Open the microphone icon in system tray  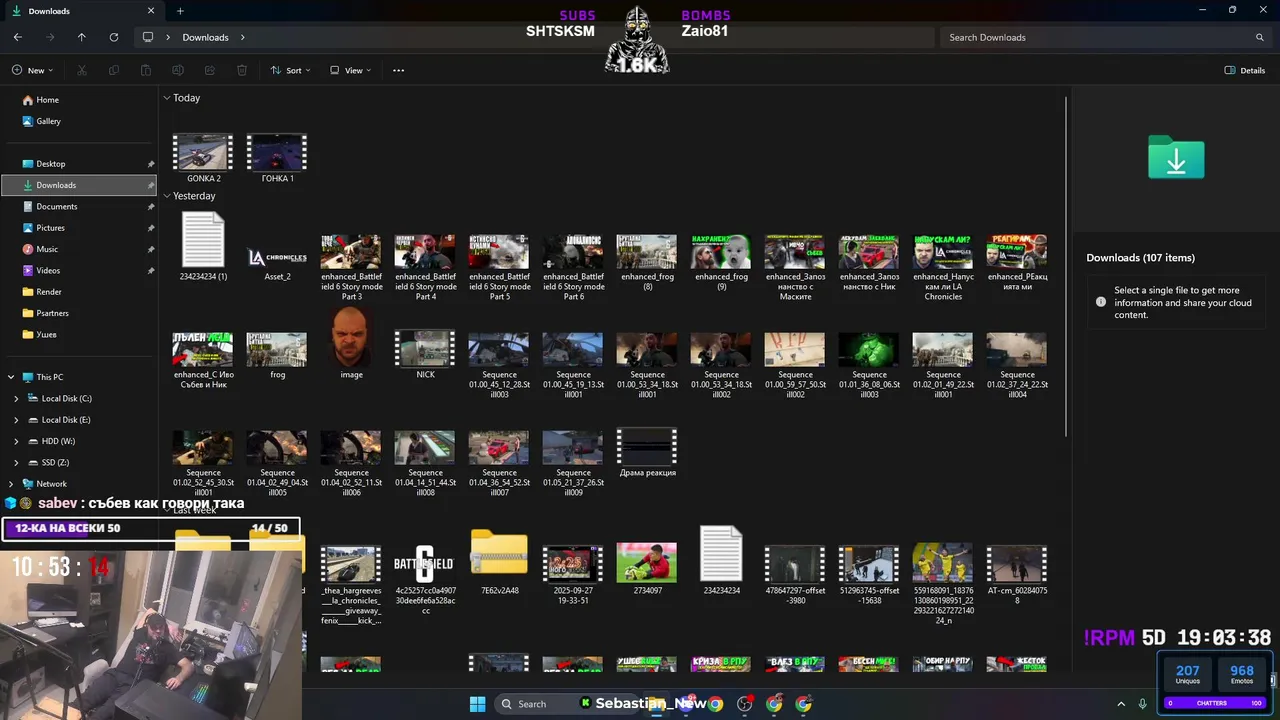1142,704
